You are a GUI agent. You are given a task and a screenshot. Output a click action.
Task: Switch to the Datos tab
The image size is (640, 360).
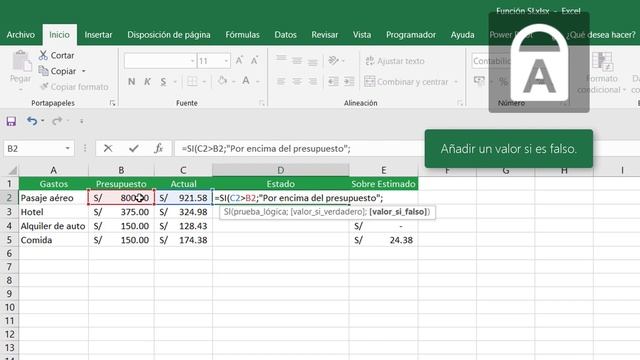(285, 35)
